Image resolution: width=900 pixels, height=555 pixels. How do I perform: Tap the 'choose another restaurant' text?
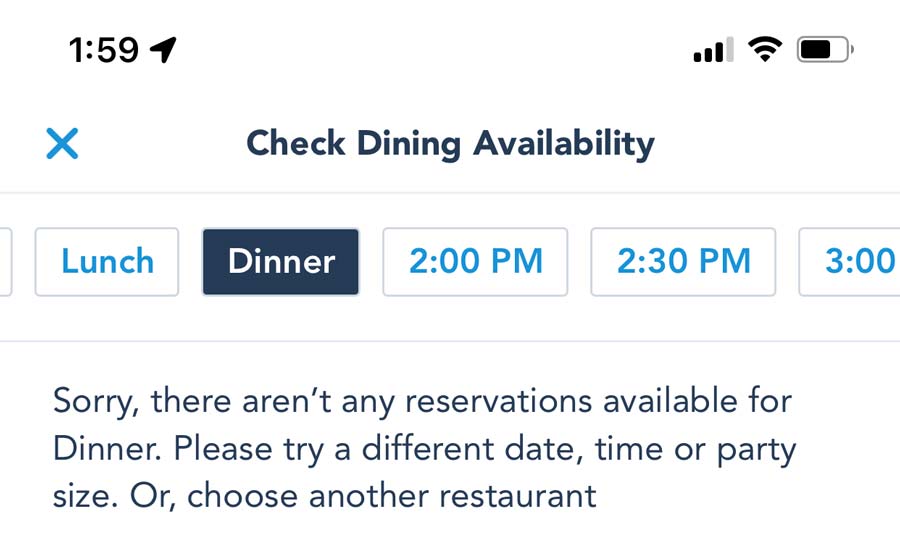(391, 496)
